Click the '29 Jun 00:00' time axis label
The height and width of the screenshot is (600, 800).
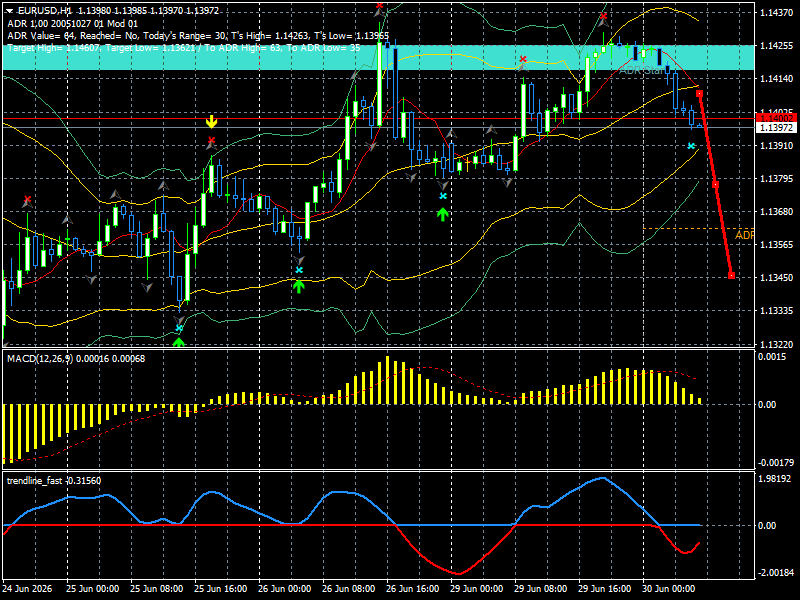click(477, 588)
